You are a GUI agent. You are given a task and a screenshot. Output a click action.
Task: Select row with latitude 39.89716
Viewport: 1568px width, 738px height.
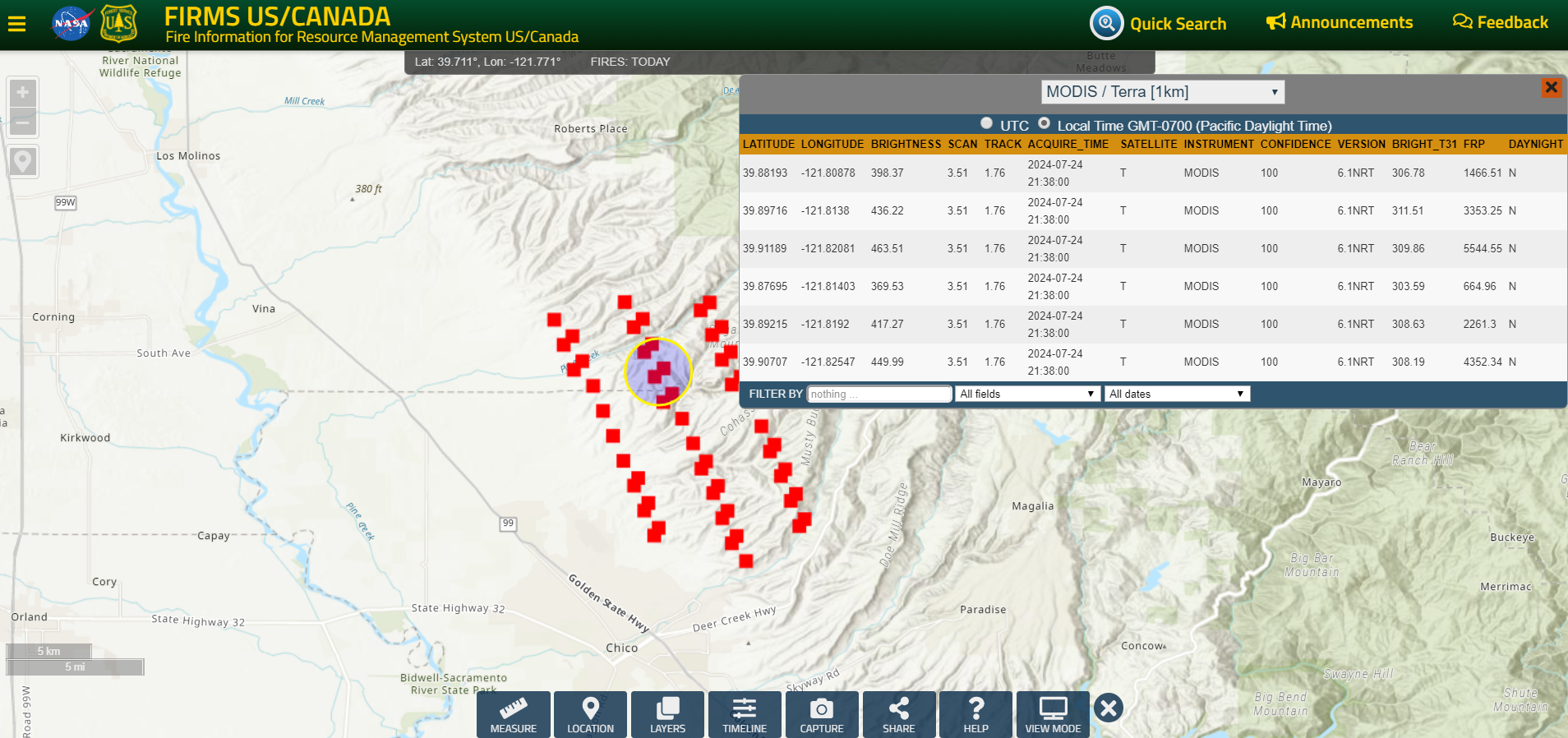tap(1153, 211)
